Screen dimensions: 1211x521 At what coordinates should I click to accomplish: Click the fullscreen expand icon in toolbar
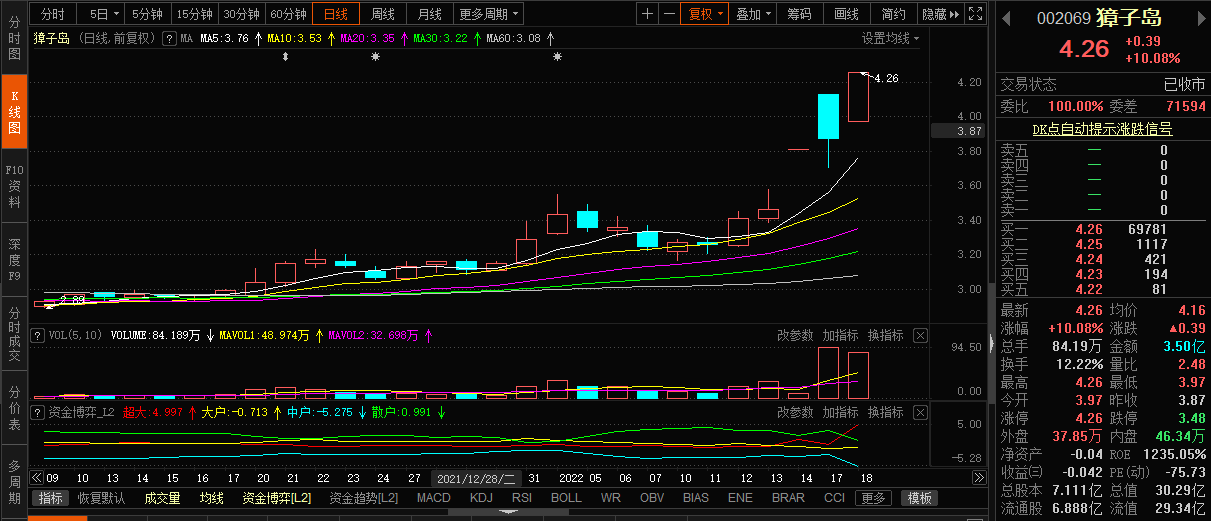coord(974,14)
